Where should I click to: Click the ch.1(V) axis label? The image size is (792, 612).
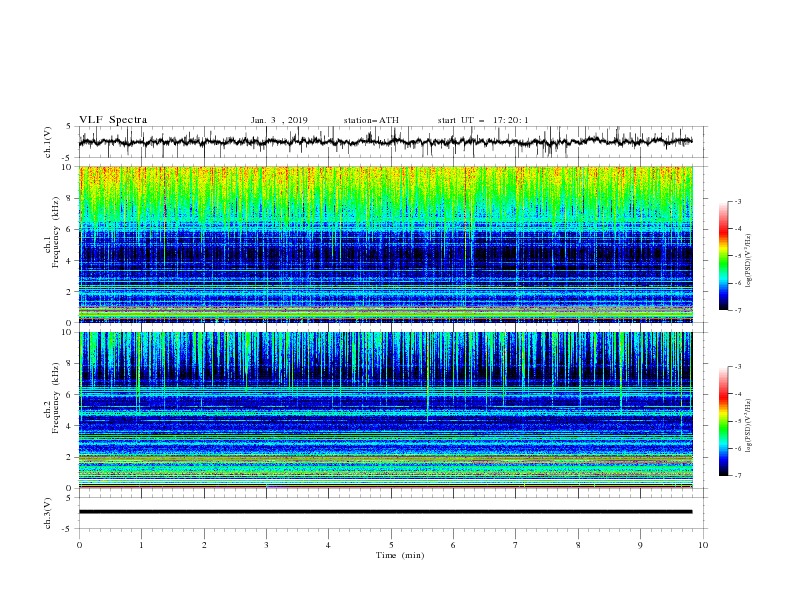tap(48, 142)
